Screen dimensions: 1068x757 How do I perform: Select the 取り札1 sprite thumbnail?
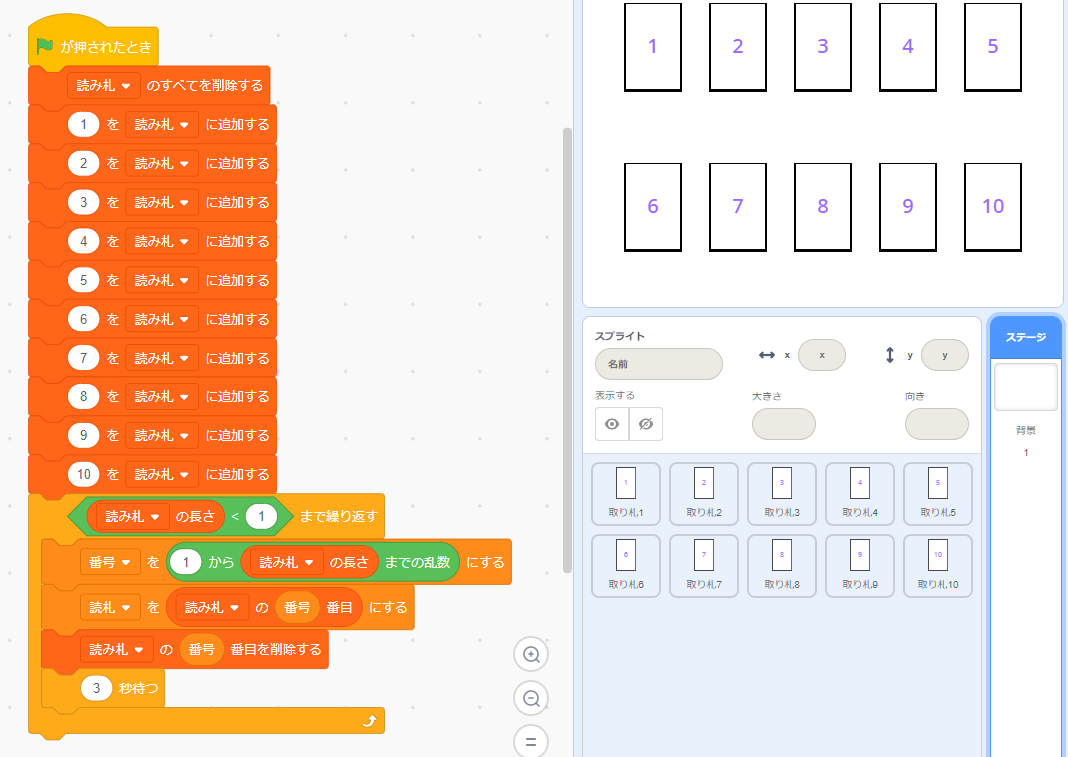[x=626, y=491]
